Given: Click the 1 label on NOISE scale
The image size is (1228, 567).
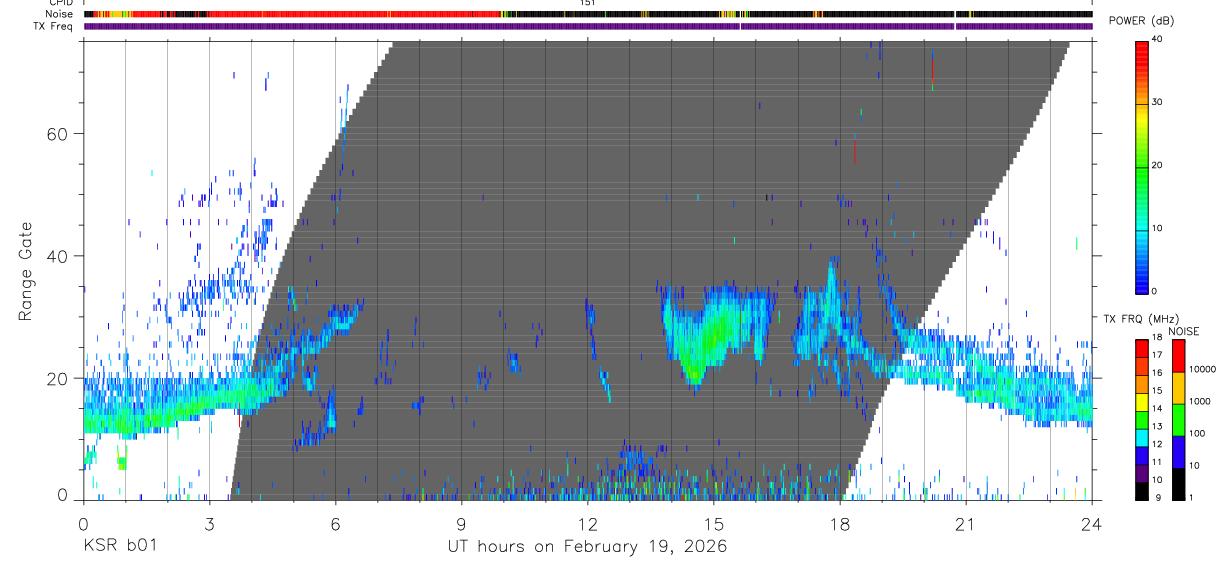Looking at the screenshot, I should click(x=1191, y=497).
